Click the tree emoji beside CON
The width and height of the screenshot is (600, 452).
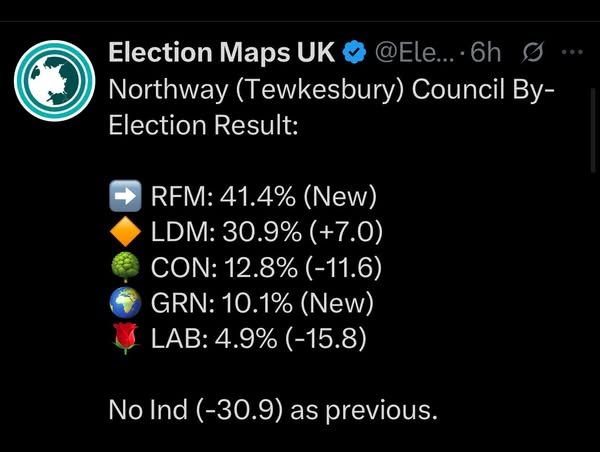(124, 269)
